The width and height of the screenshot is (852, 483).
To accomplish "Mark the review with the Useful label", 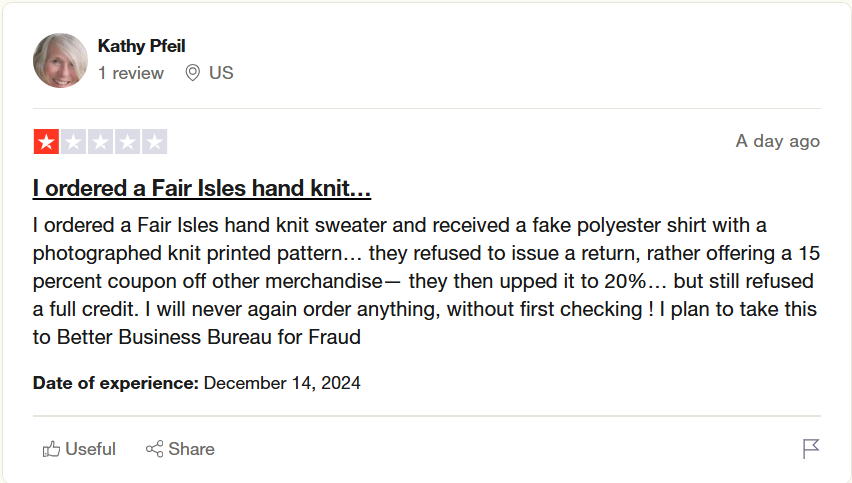I will (x=90, y=449).
